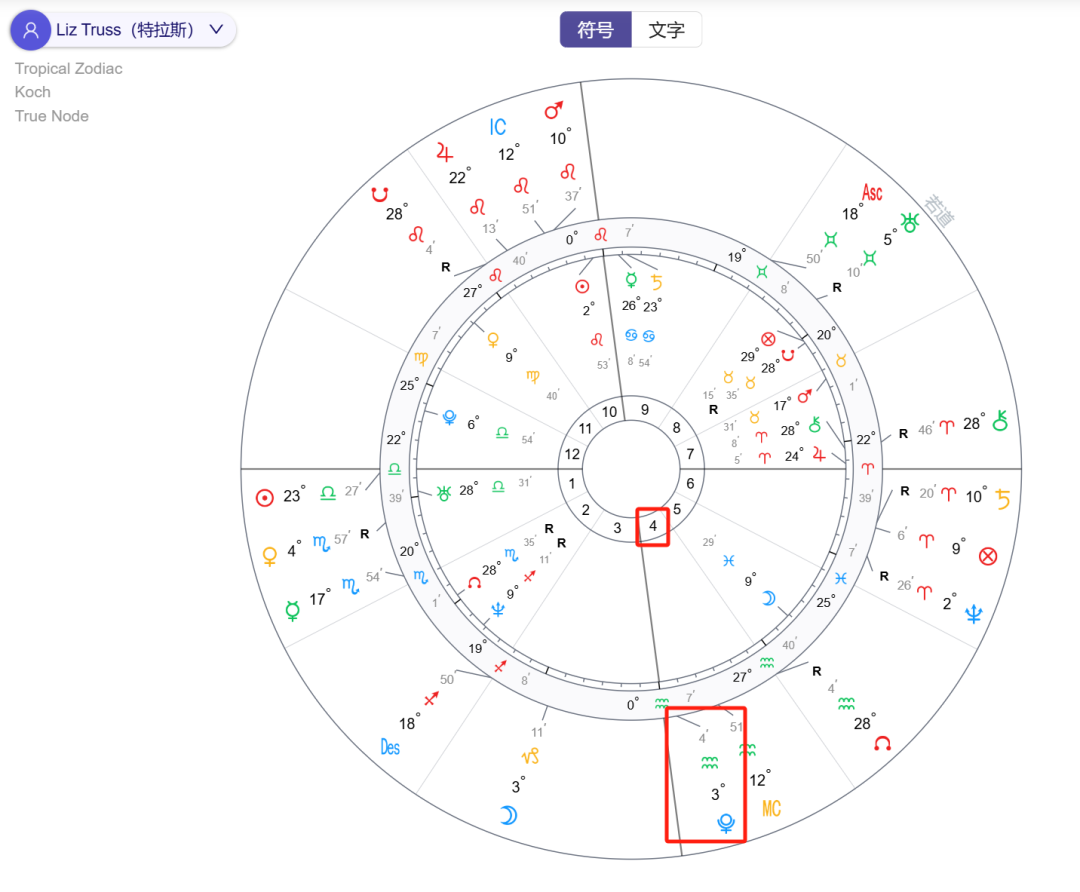Click the inner Mercury glyph at 26° Cancer
This screenshot has width=1080, height=892.
tap(631, 280)
